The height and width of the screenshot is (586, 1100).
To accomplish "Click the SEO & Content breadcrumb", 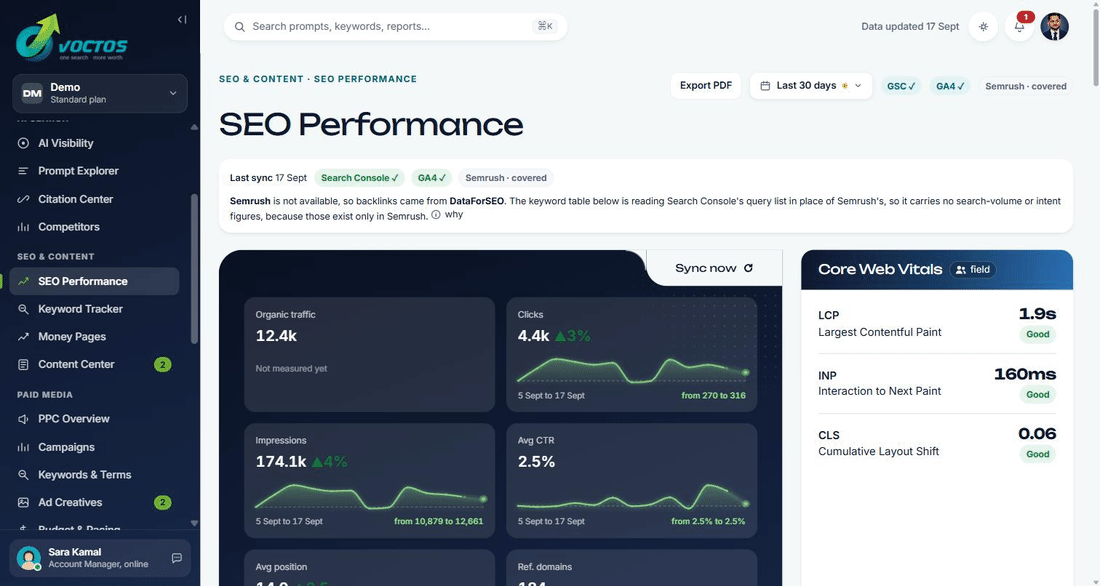I will [261, 79].
